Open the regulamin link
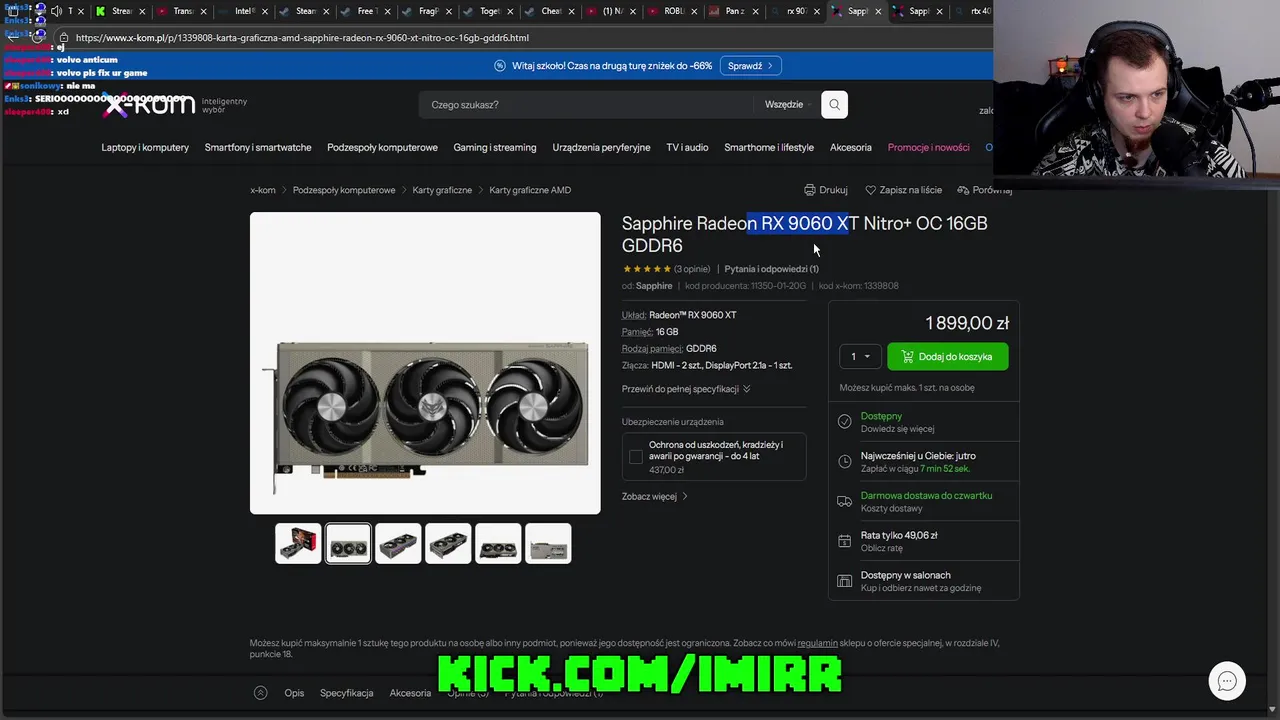This screenshot has width=1280, height=720. pyautogui.click(x=818, y=643)
